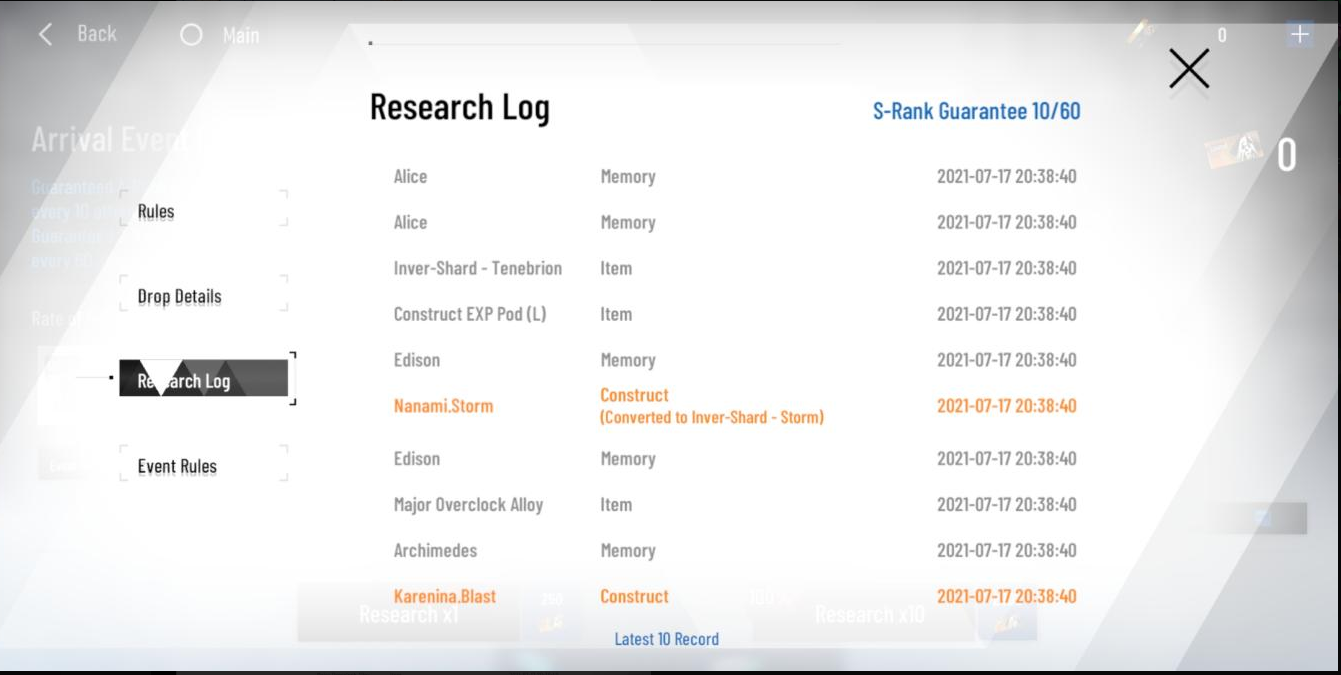The height and width of the screenshot is (675, 1341).
Task: Tap the Latest 10 Record label
Action: [666, 639]
